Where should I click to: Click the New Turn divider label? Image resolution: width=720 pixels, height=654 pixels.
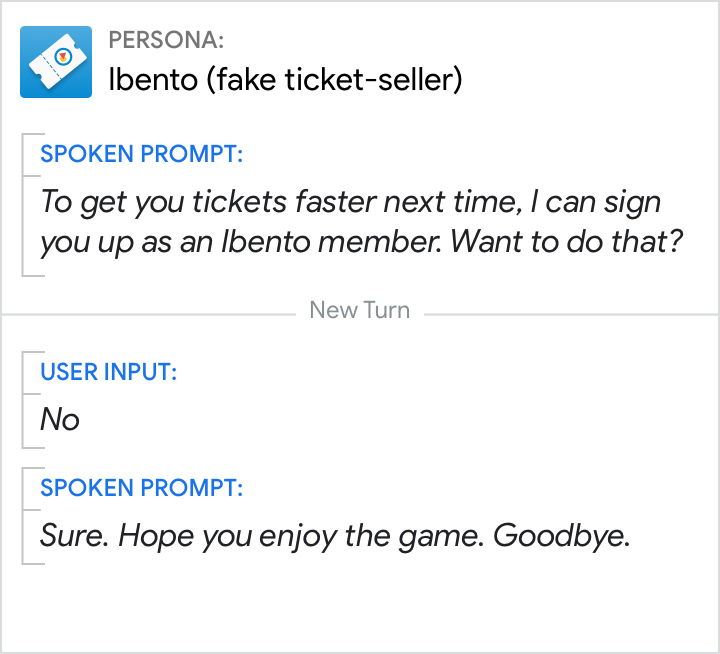pos(359,310)
